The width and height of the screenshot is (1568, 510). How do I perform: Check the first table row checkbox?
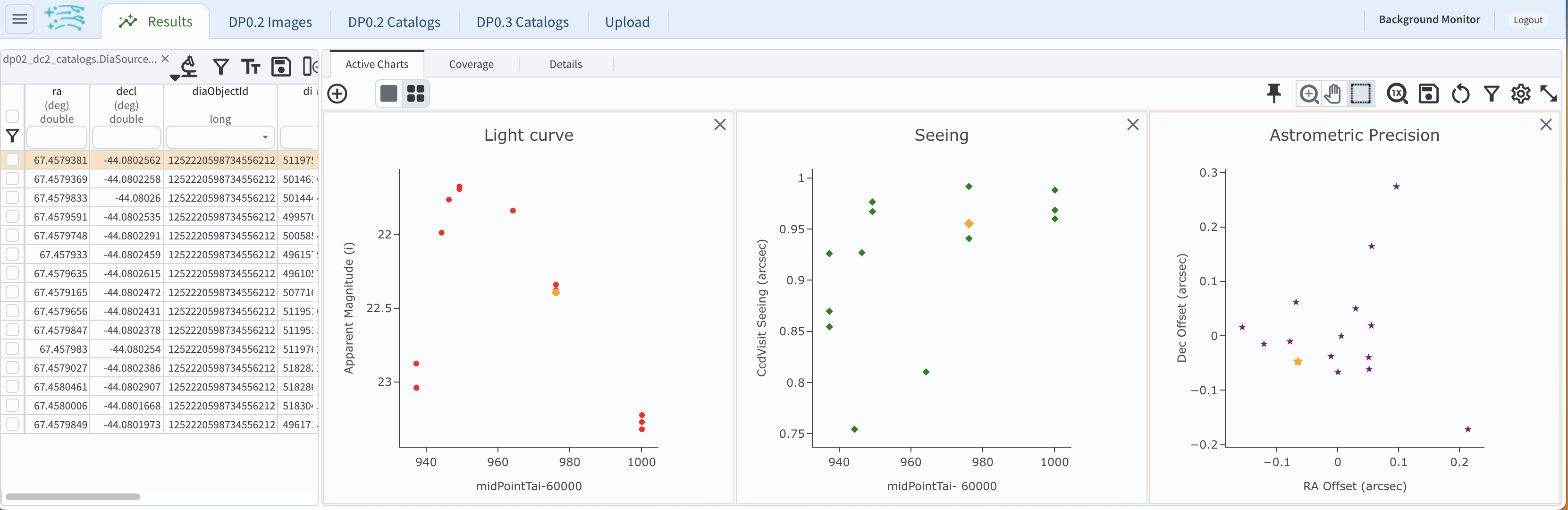click(x=12, y=160)
